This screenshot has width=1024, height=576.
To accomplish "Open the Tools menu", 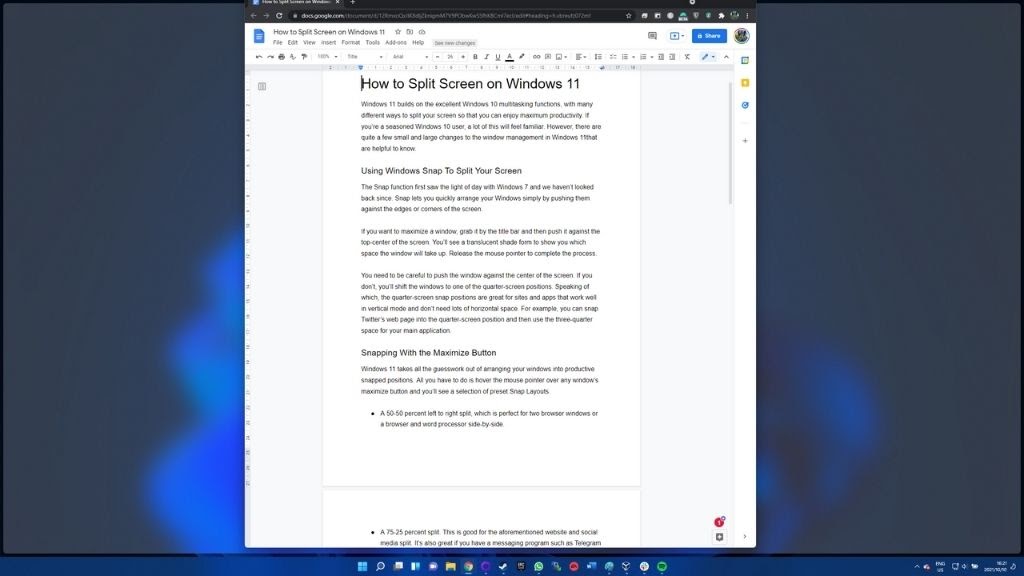I will tap(372, 42).
